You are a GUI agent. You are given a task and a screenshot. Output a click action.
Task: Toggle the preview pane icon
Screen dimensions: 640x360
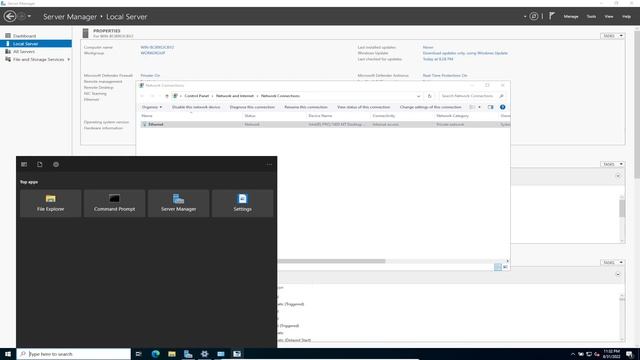point(491,107)
